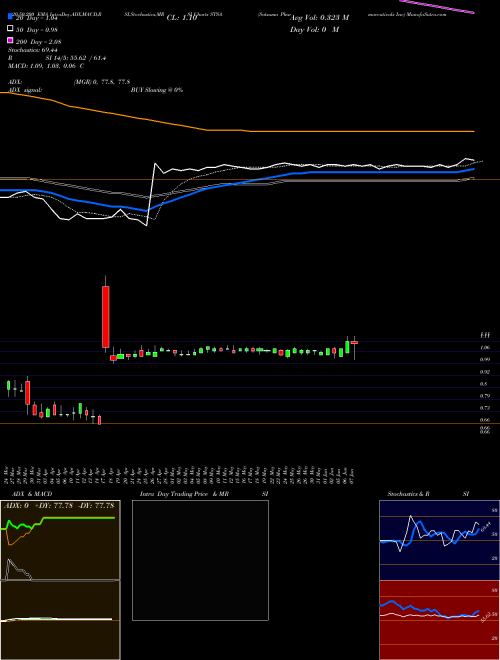Click the white 50 Day legend swatch
Screen dimensions: 500x660
coord(10,29)
